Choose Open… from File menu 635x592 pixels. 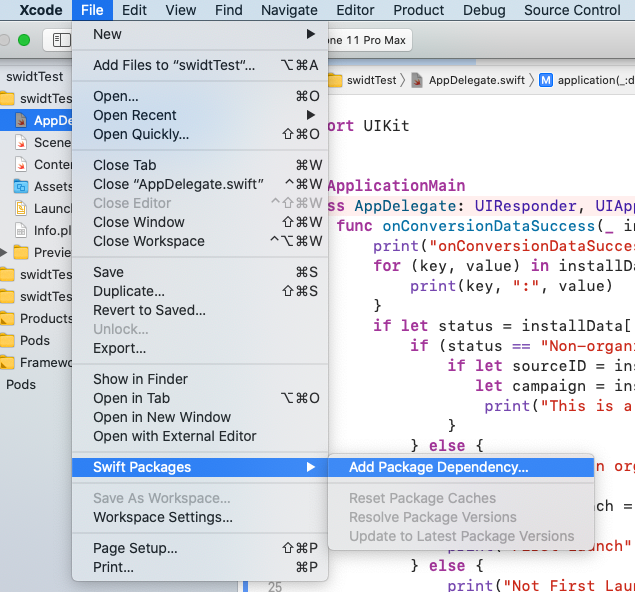click(x=200, y=96)
